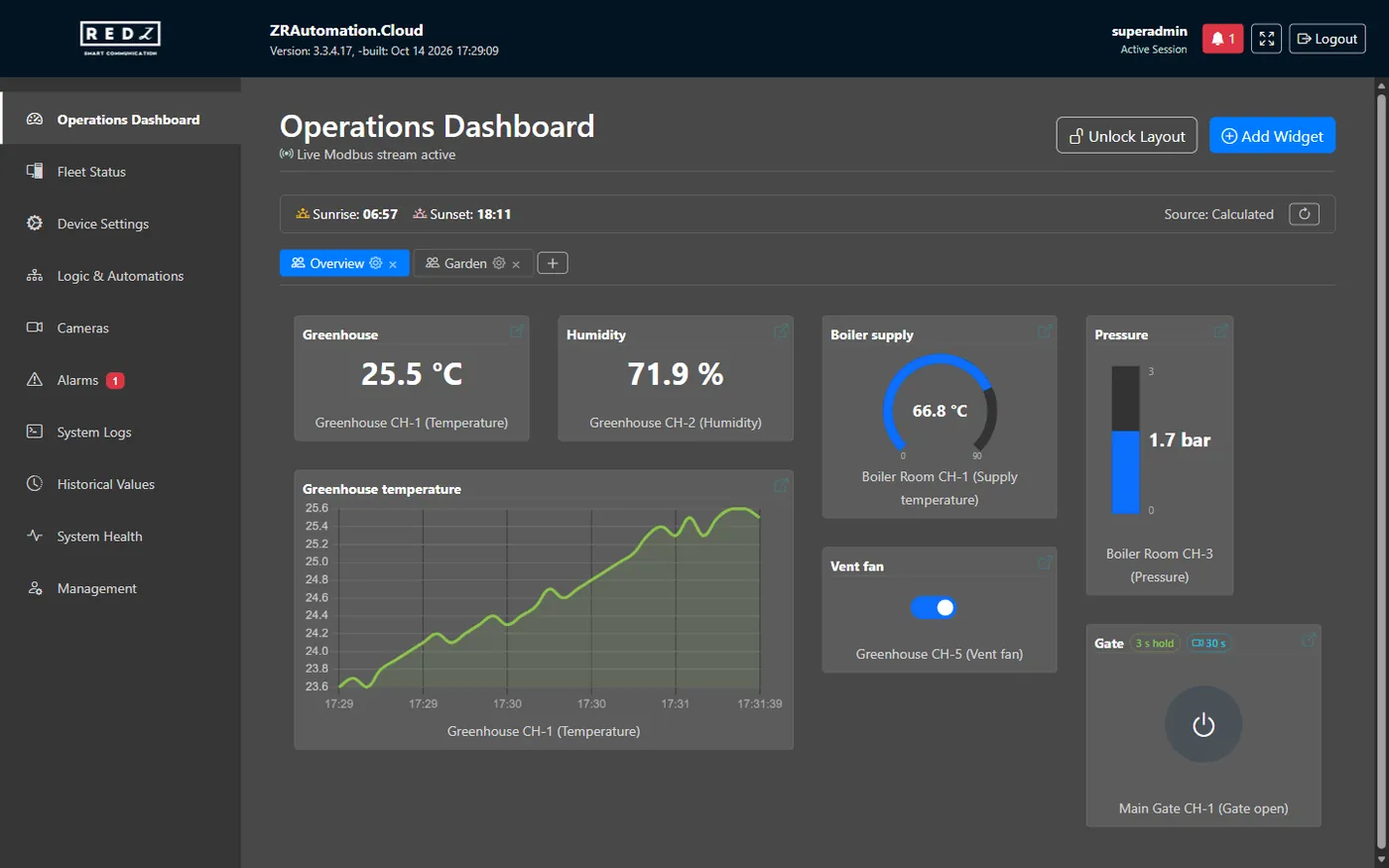Screen dimensions: 1389x868
Task: Click the Boiler supply temperature gauge
Action: [x=940, y=409]
